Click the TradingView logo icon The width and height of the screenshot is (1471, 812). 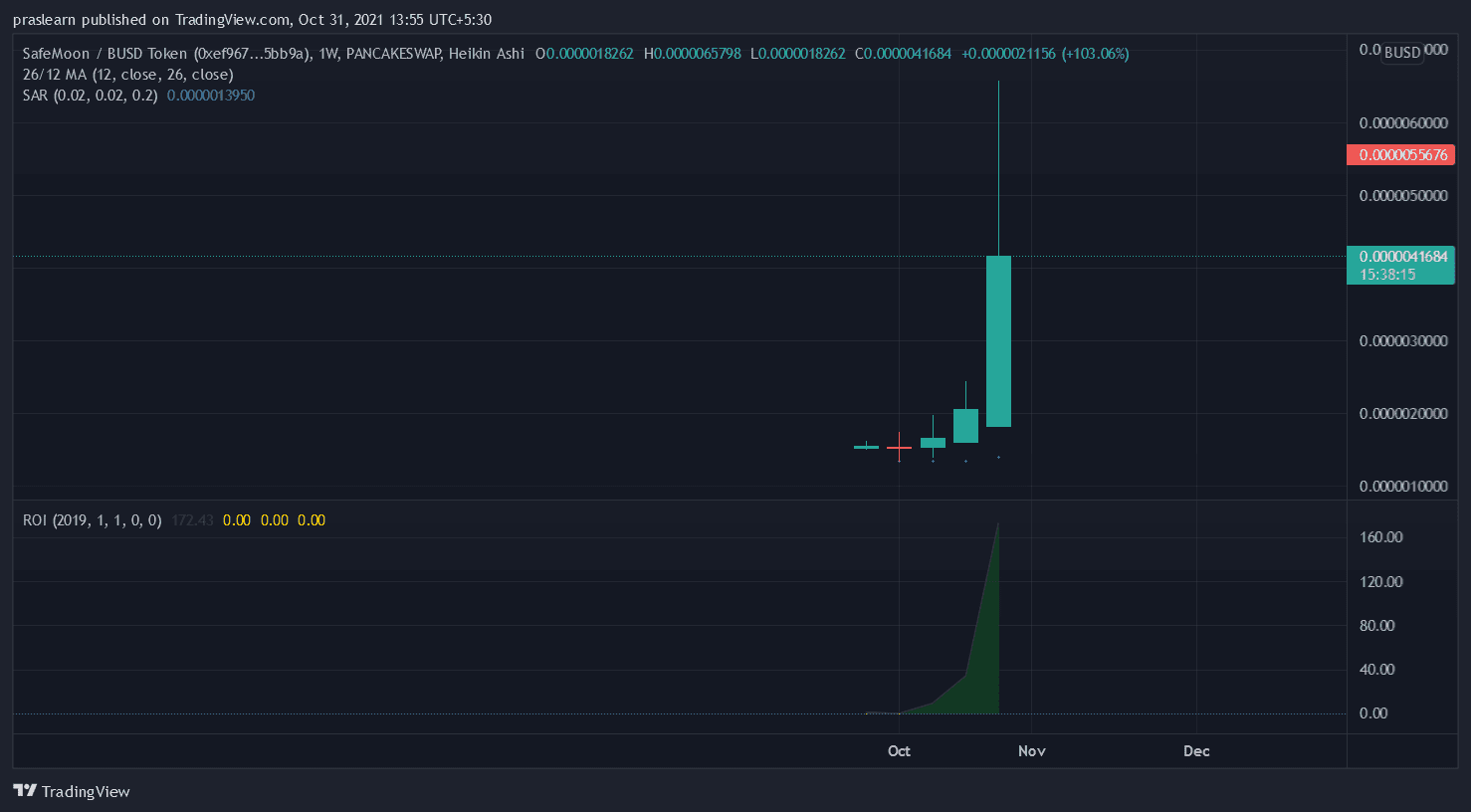click(x=25, y=791)
